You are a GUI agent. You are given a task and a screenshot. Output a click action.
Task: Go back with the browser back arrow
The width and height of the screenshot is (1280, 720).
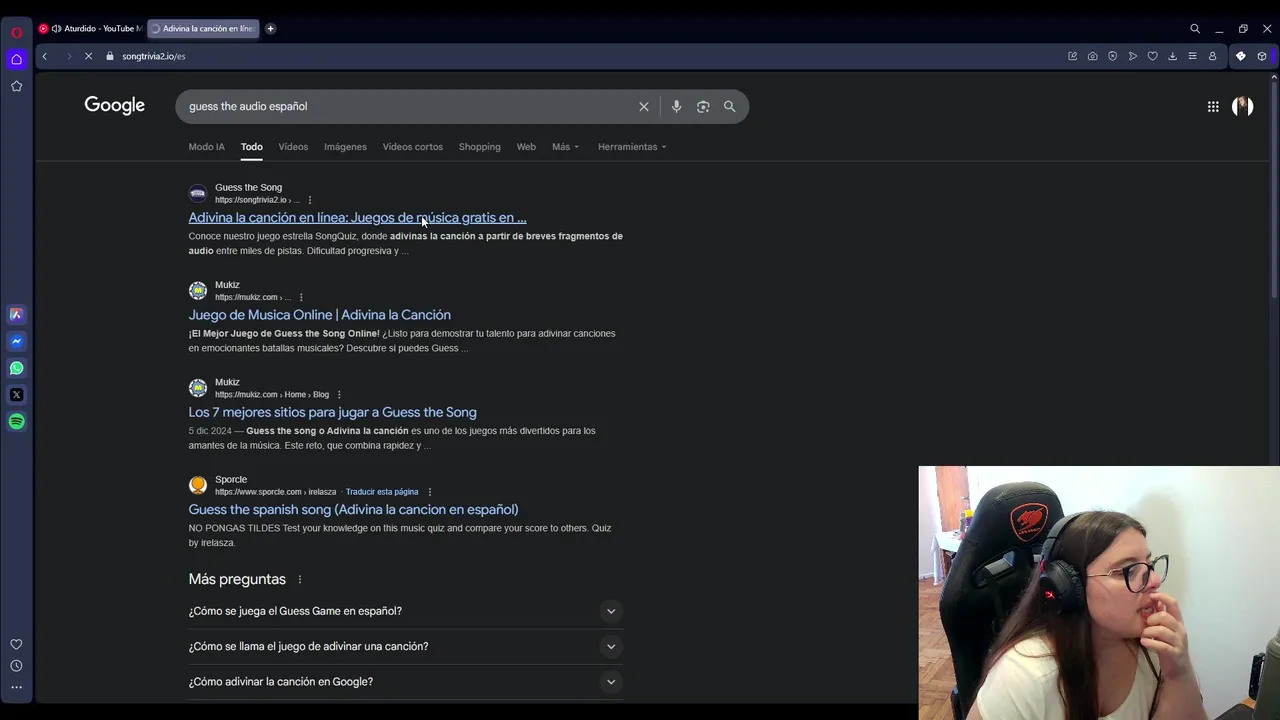[x=44, y=56]
